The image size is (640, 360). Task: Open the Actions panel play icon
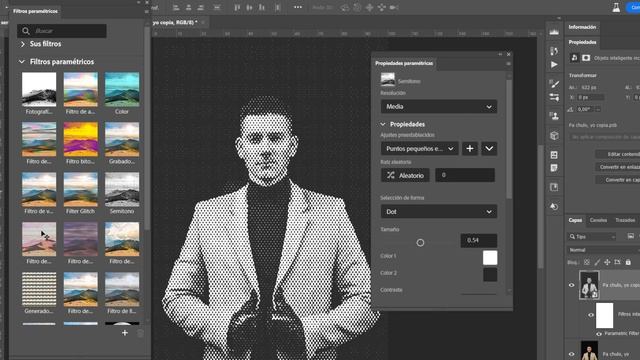pos(554,64)
